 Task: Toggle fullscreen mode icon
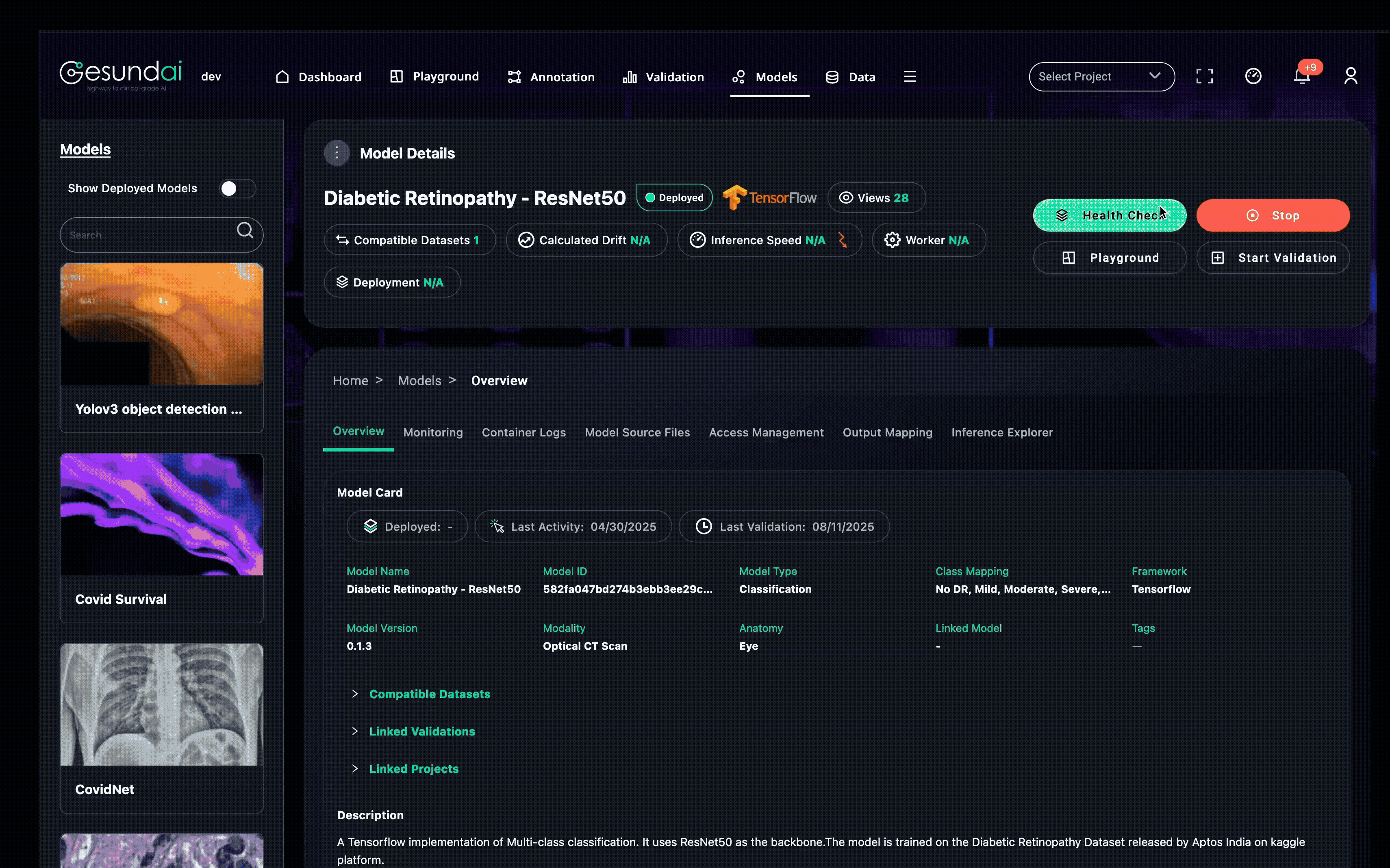(1204, 76)
